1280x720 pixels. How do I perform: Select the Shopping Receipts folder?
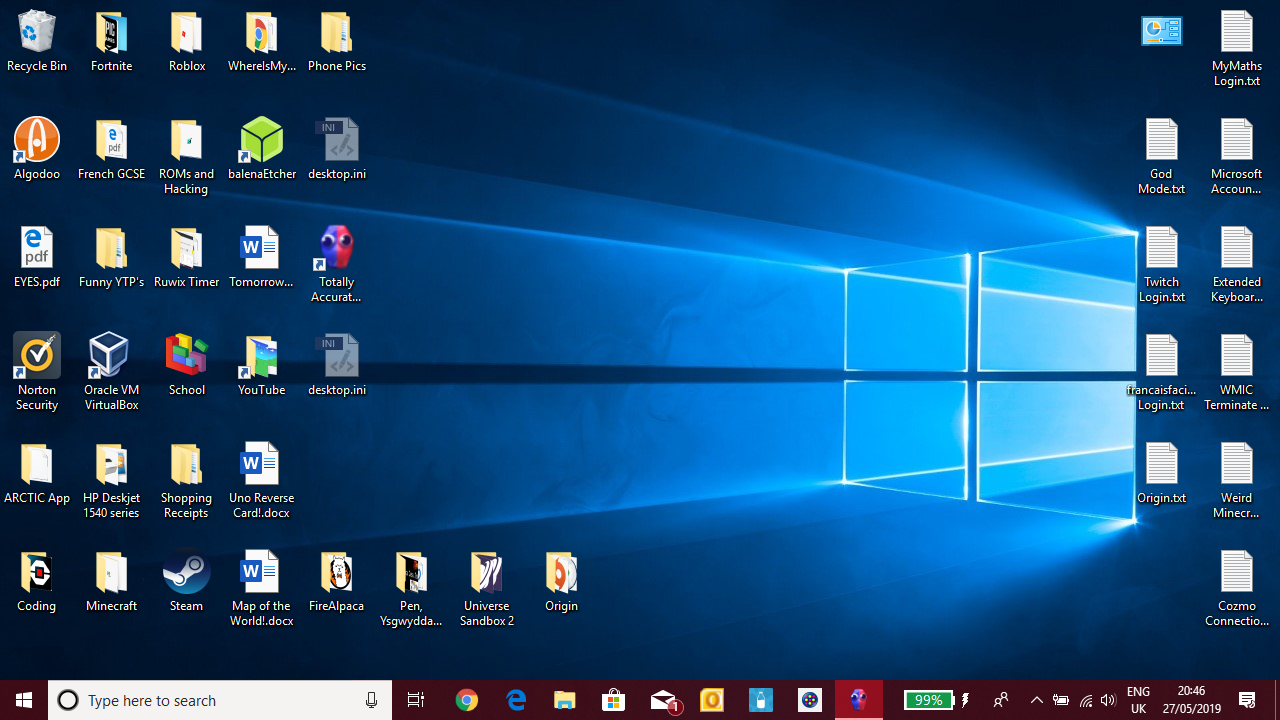[187, 481]
